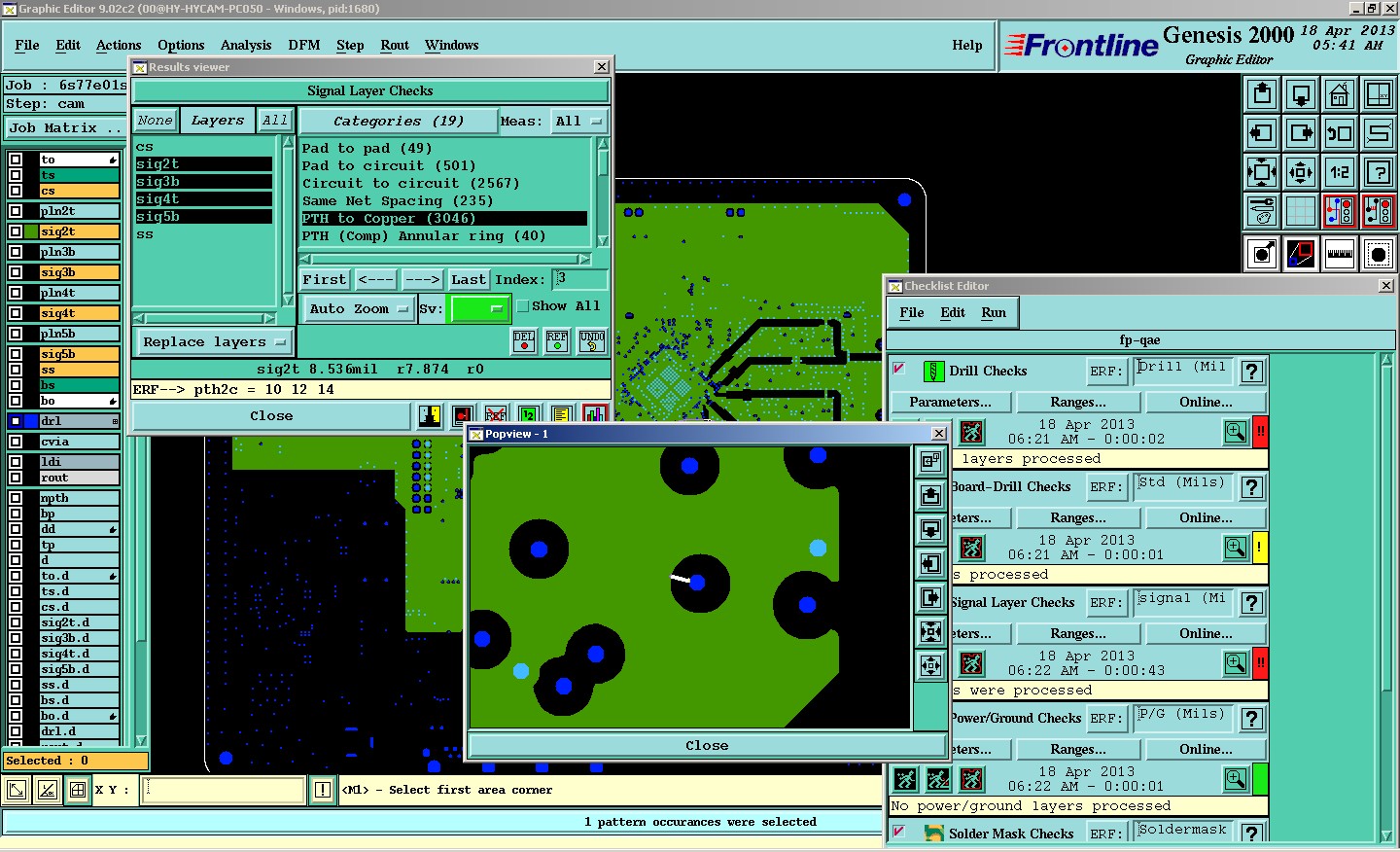Click the yellow status indicator for Board-Drill Checks
Image resolution: width=1400 pixels, height=852 pixels.
pos(1261,547)
